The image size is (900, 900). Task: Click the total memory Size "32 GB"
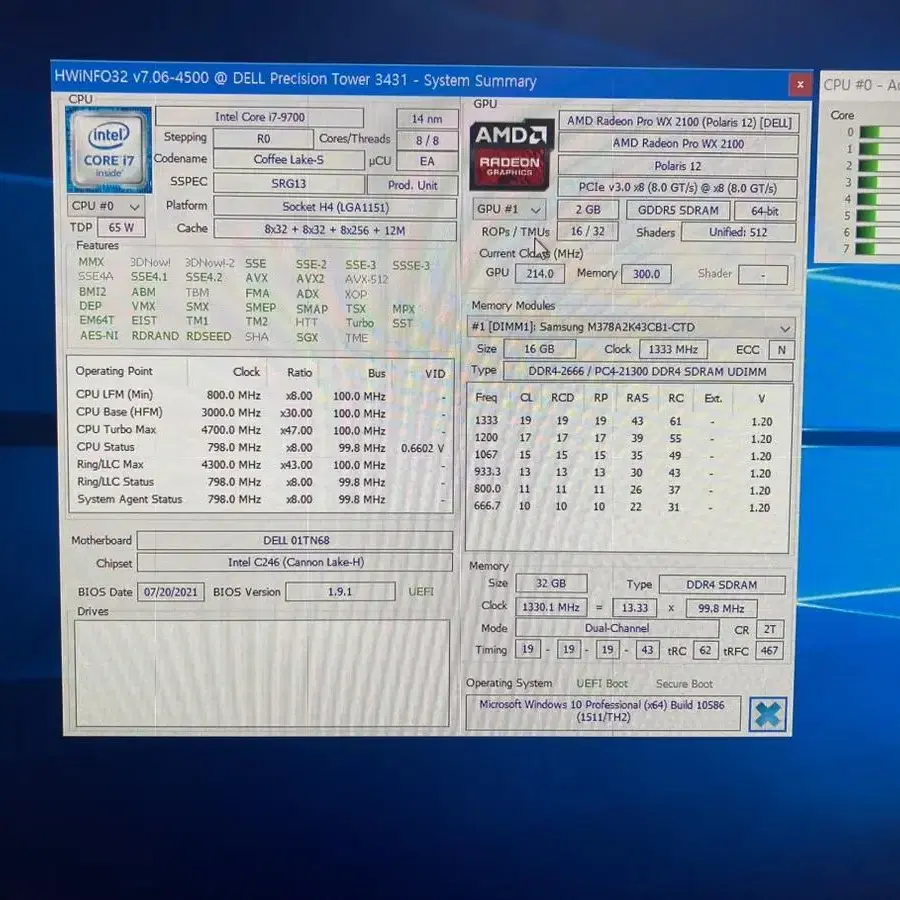point(551,584)
